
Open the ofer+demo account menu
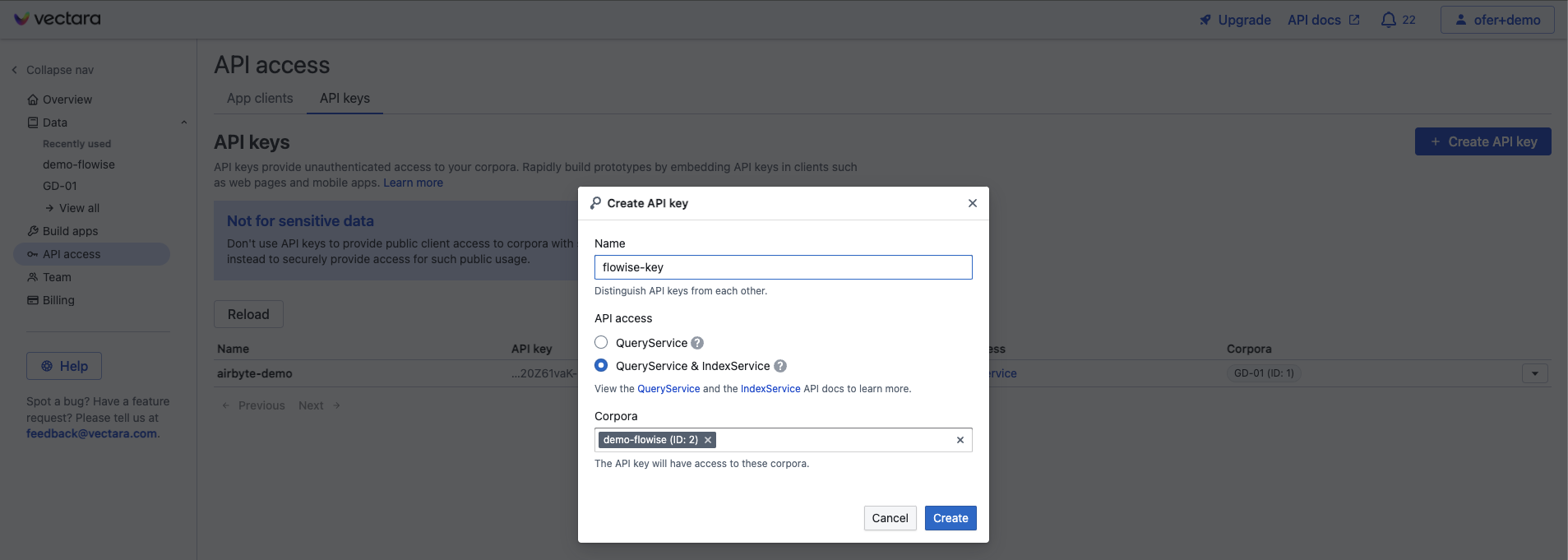click(x=1496, y=20)
